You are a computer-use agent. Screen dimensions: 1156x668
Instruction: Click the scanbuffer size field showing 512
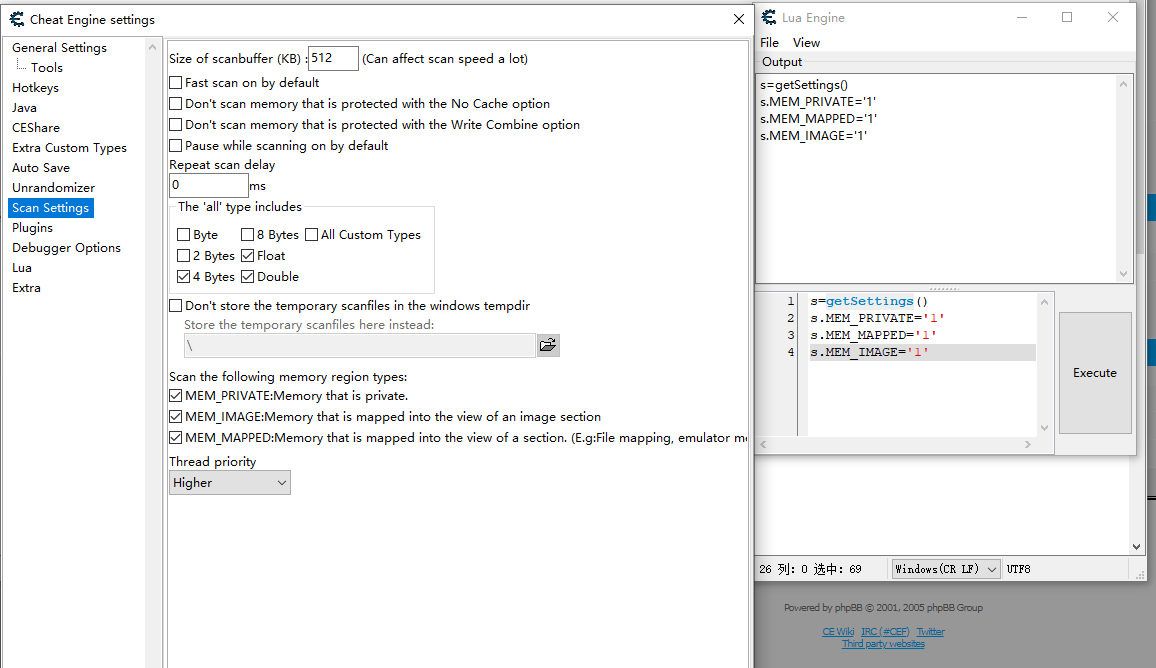[x=333, y=58]
